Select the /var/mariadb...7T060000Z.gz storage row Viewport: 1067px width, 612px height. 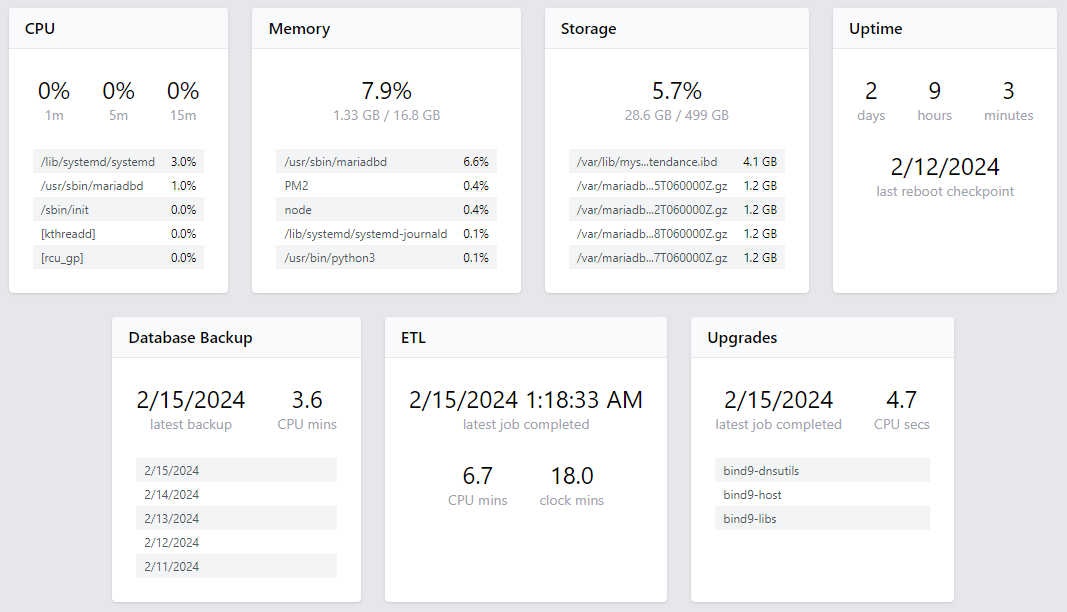coord(676,257)
